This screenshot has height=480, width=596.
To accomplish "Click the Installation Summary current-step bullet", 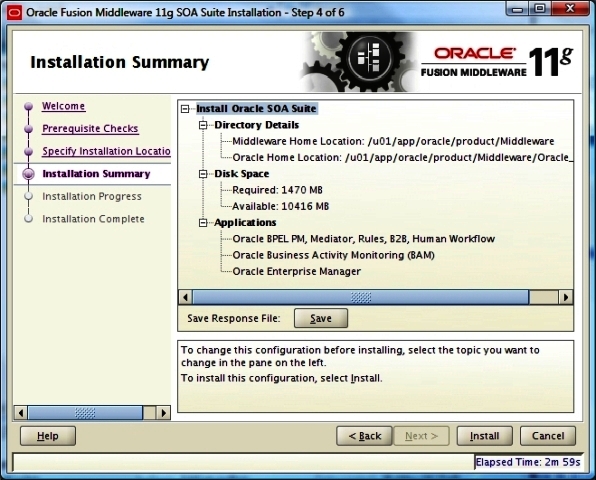I will click(29, 174).
